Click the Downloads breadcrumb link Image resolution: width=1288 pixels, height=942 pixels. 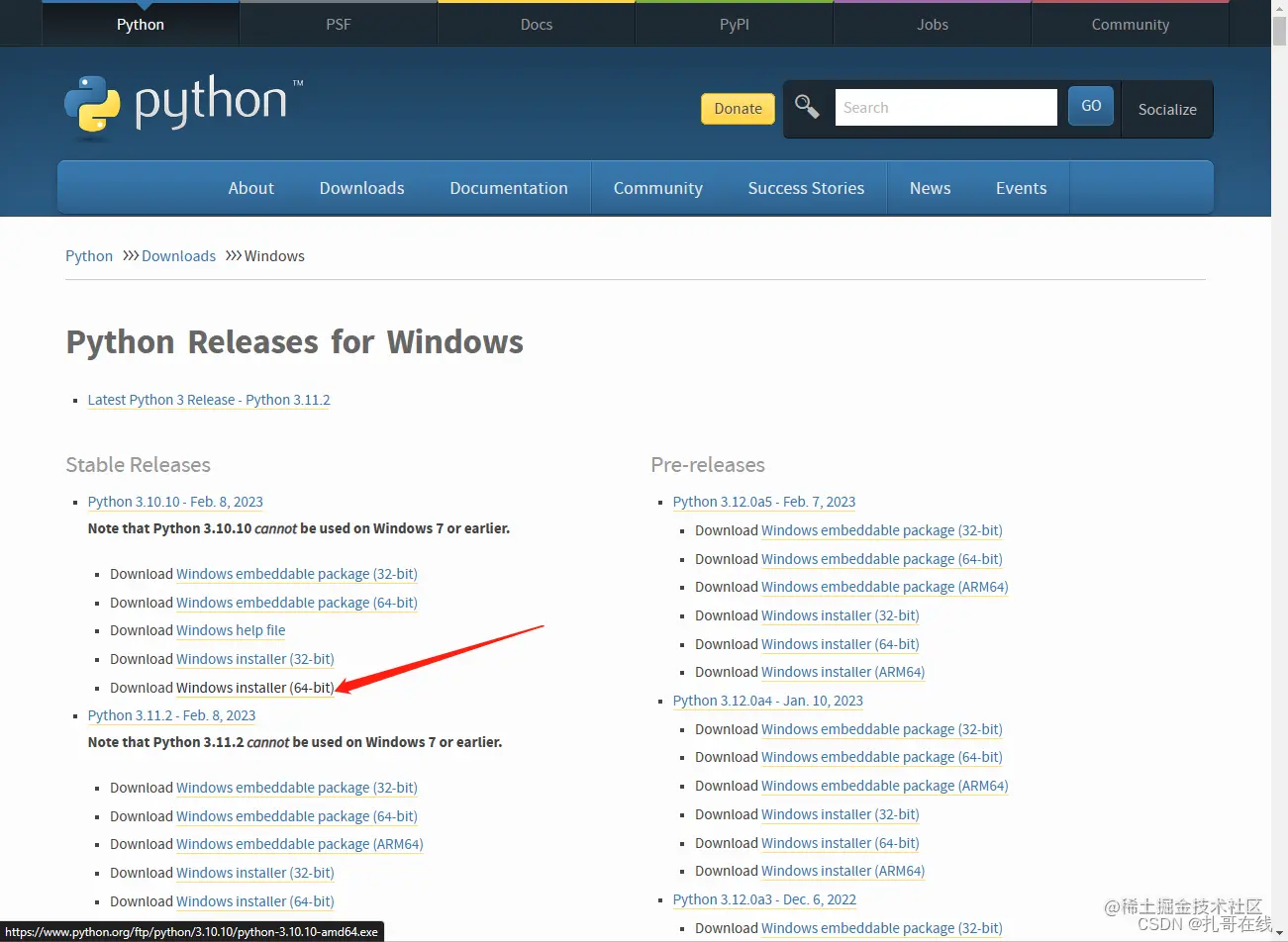(x=178, y=256)
